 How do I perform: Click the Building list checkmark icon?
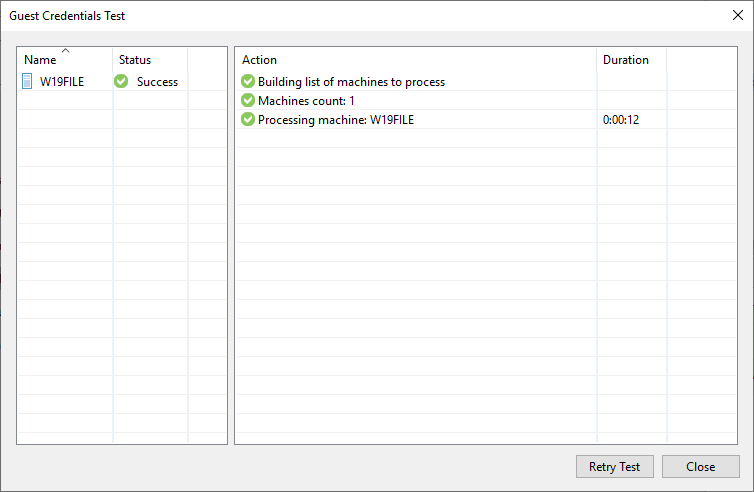click(248, 81)
